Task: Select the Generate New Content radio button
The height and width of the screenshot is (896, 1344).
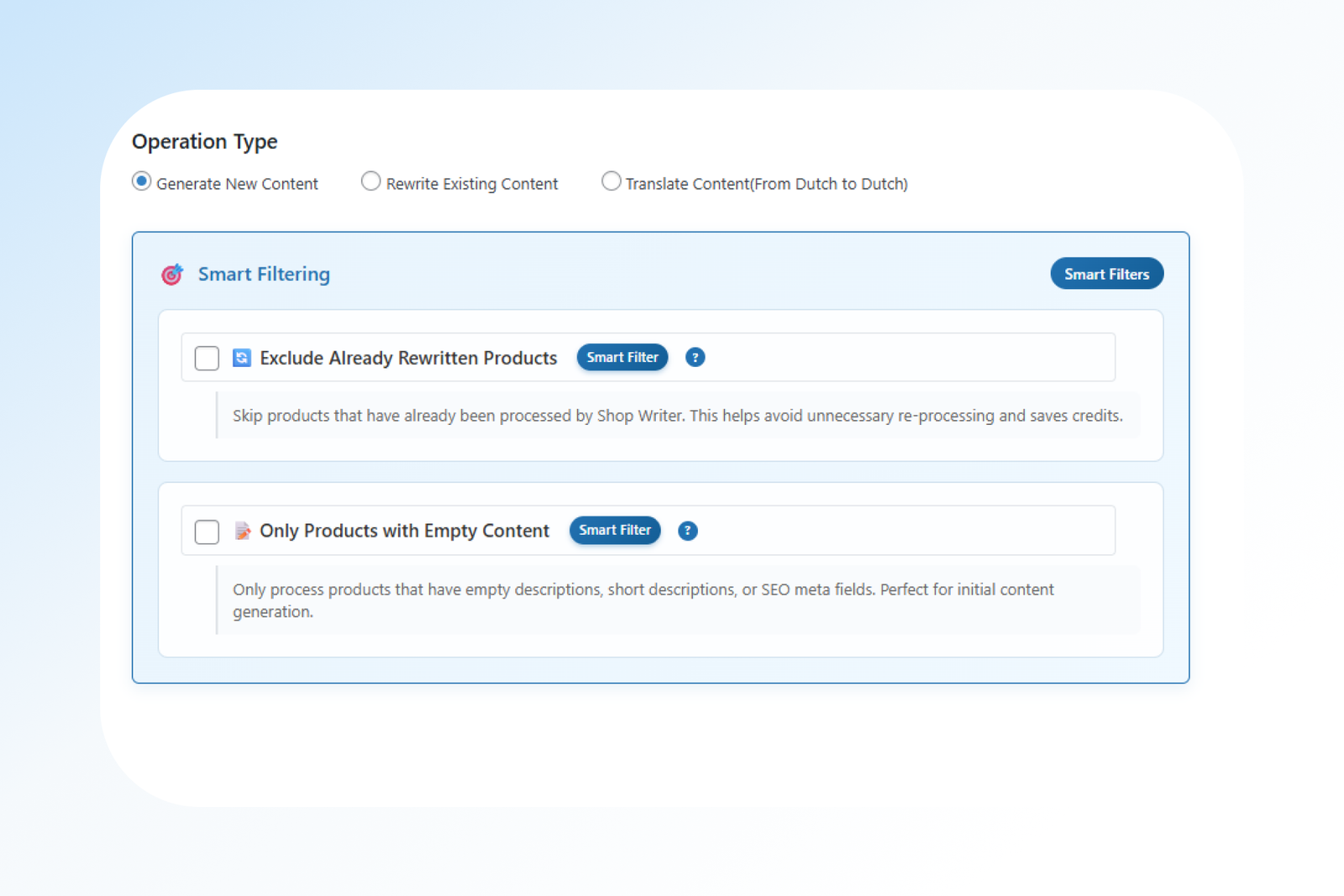Action: (x=142, y=181)
